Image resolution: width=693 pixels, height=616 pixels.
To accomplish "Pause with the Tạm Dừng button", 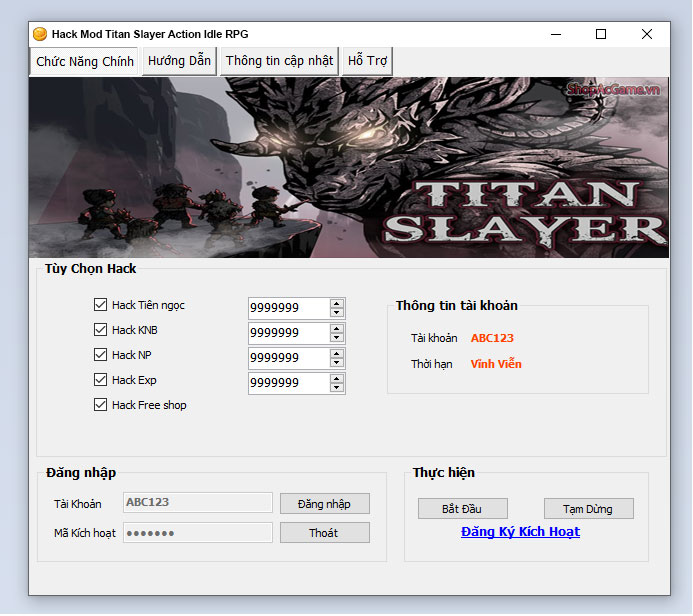I will point(588,509).
